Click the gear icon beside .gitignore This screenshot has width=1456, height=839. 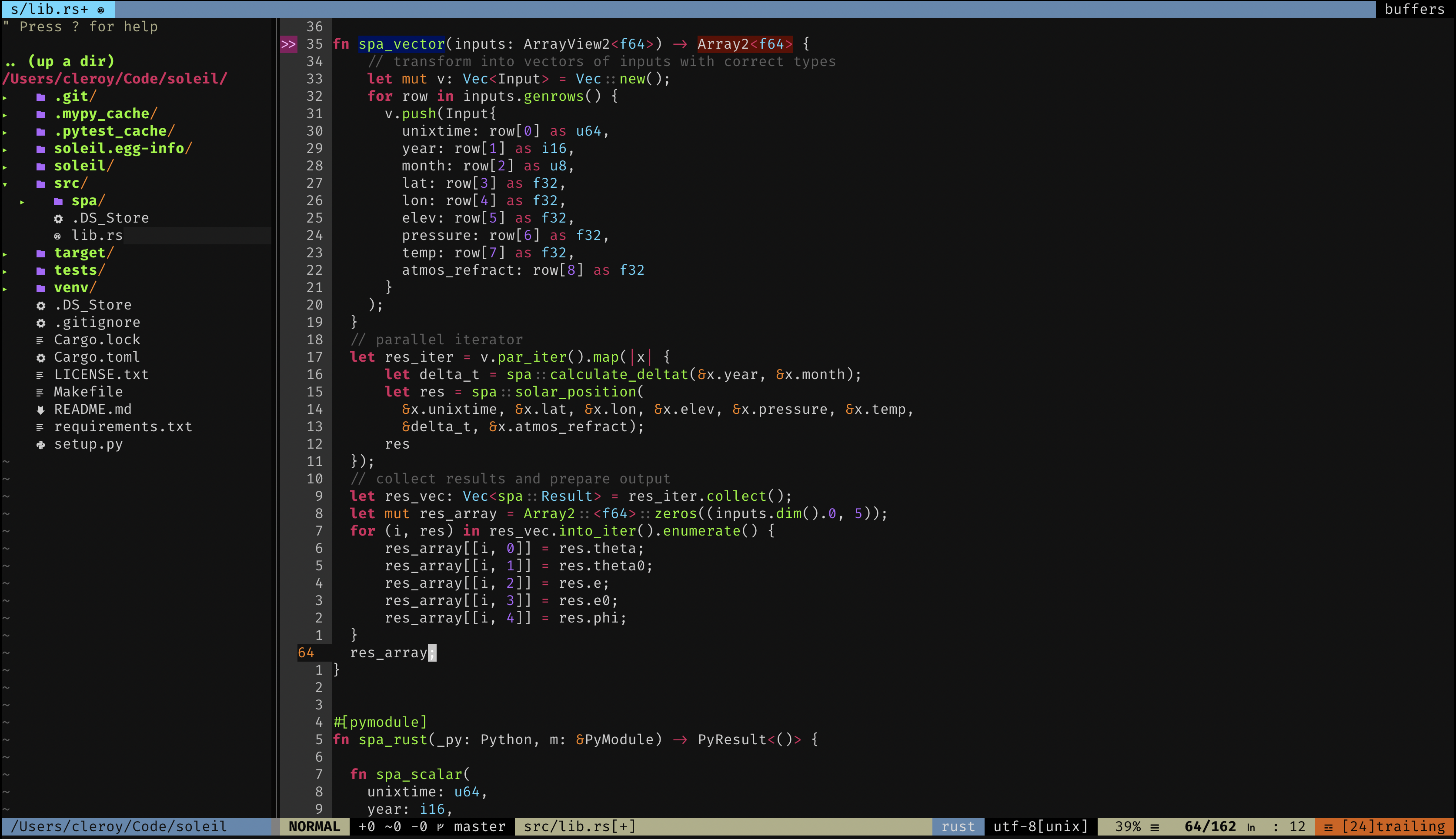pyautogui.click(x=41, y=323)
